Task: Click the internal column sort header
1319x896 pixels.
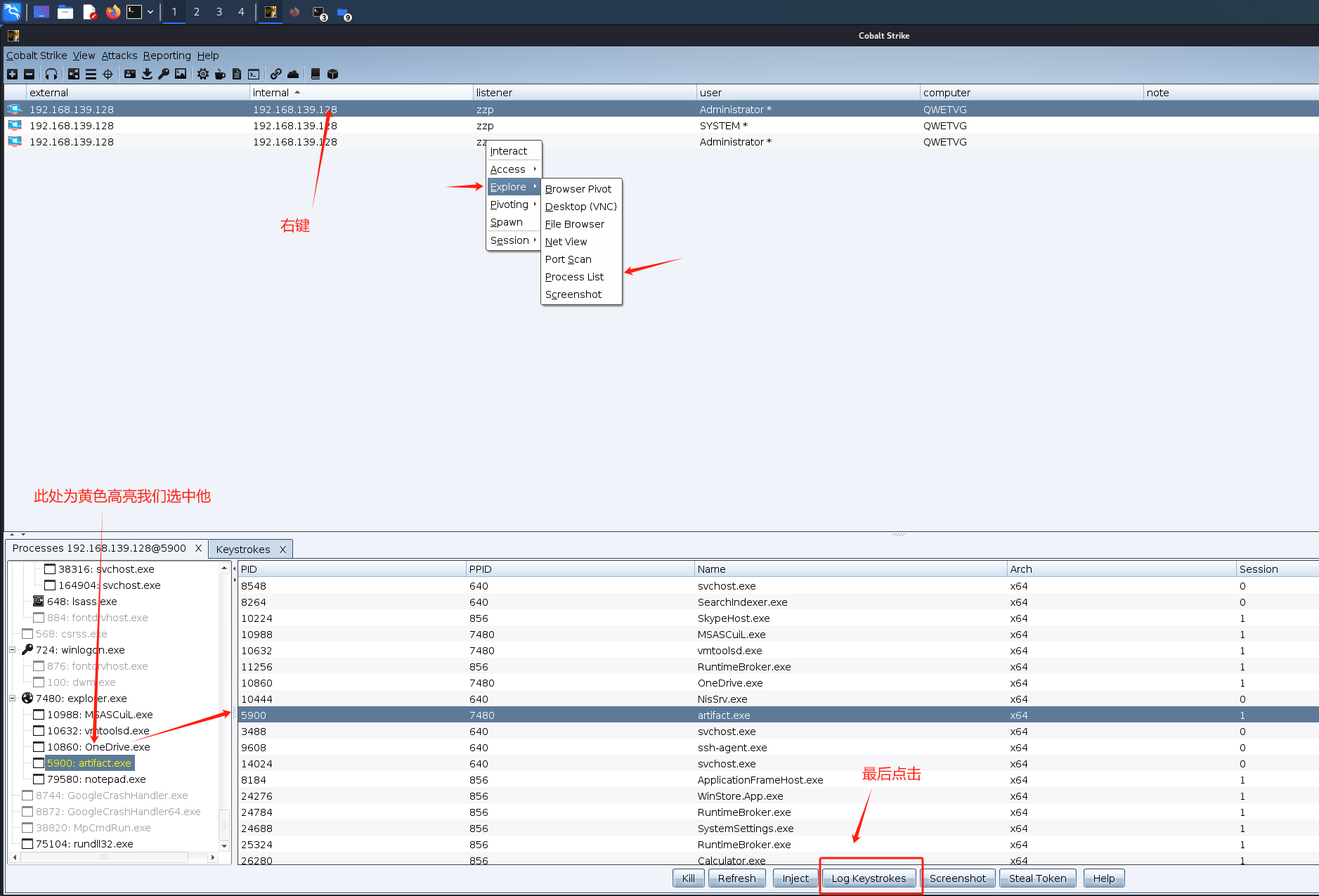Action: (361, 93)
